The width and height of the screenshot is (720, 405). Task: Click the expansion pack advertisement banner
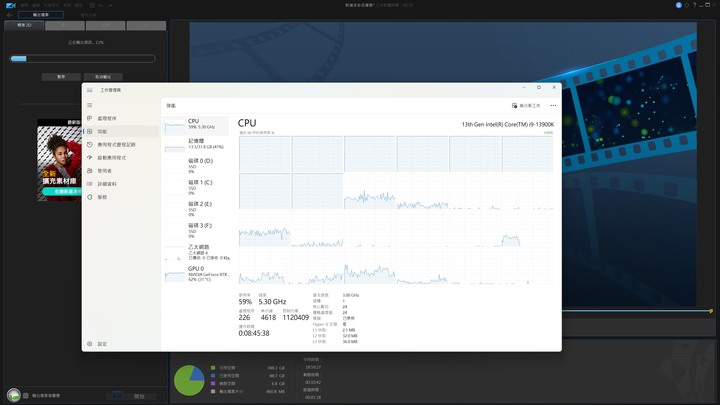(59, 160)
